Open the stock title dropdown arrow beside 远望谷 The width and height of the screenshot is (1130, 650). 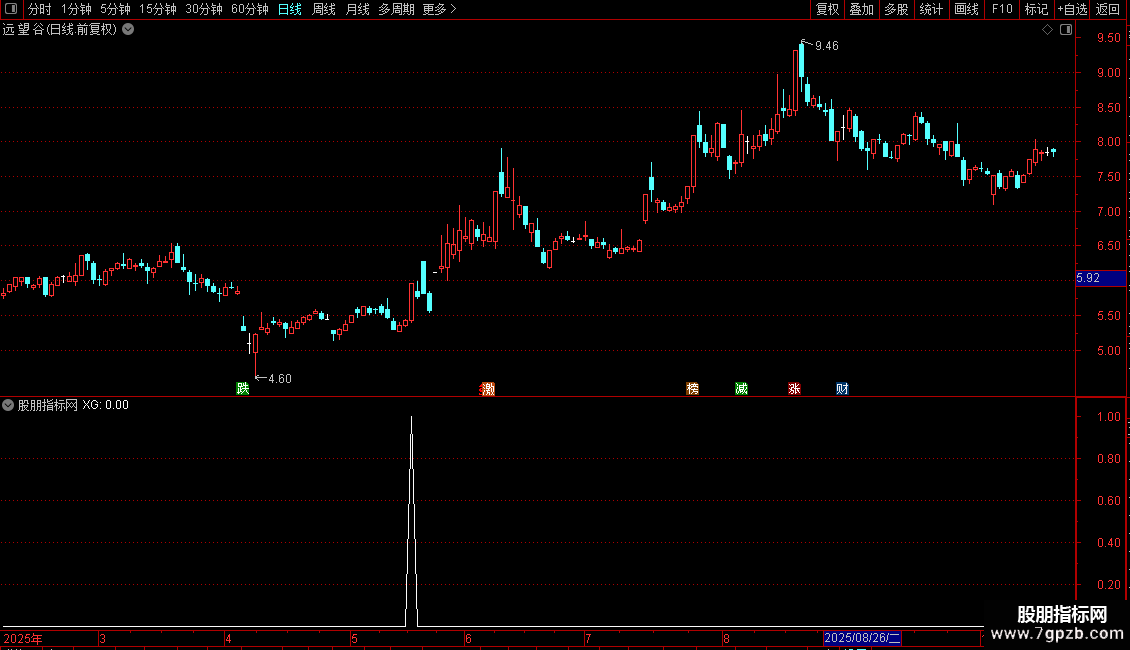pos(128,30)
